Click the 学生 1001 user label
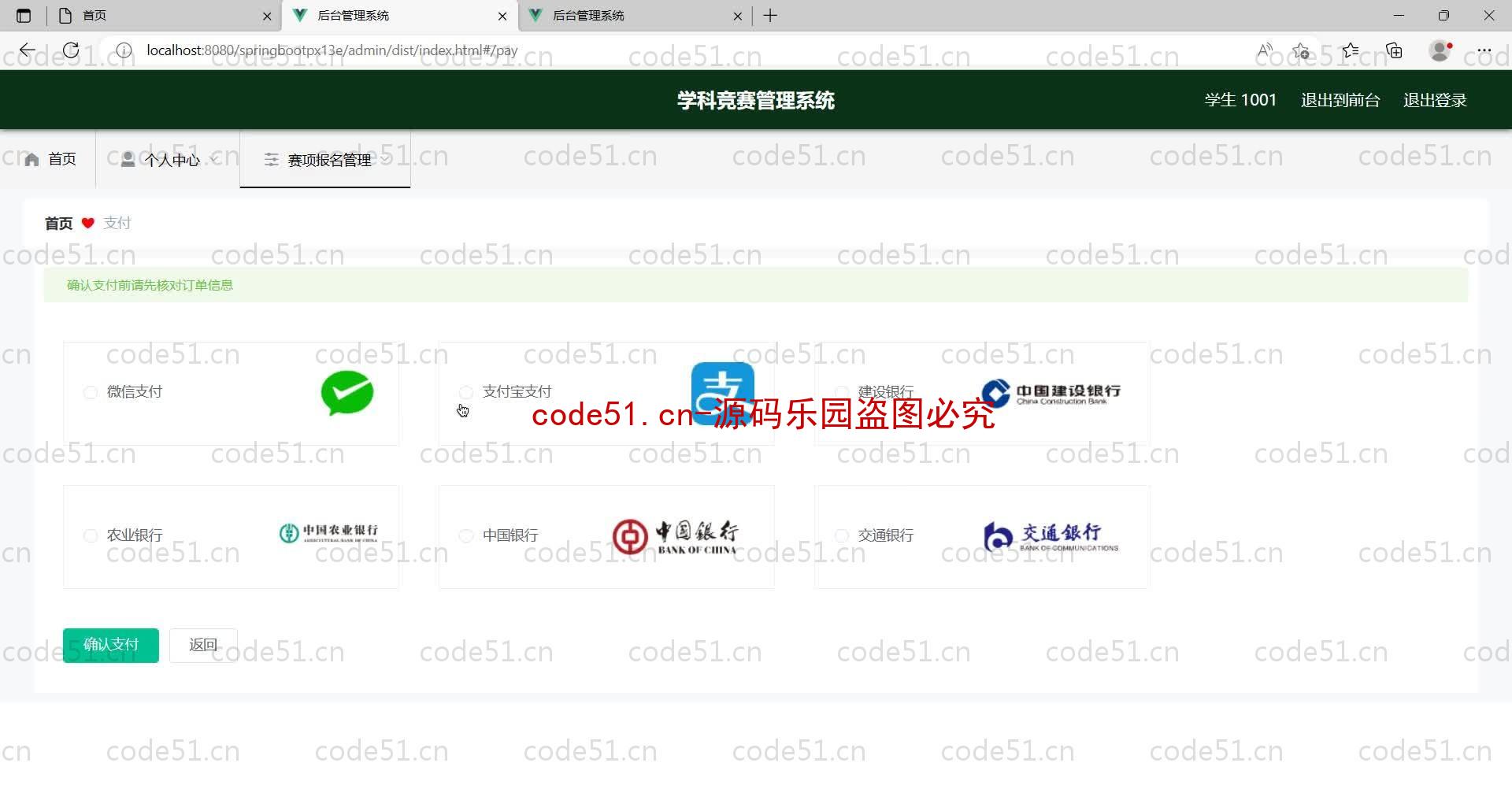This screenshot has width=1512, height=811. [1240, 100]
